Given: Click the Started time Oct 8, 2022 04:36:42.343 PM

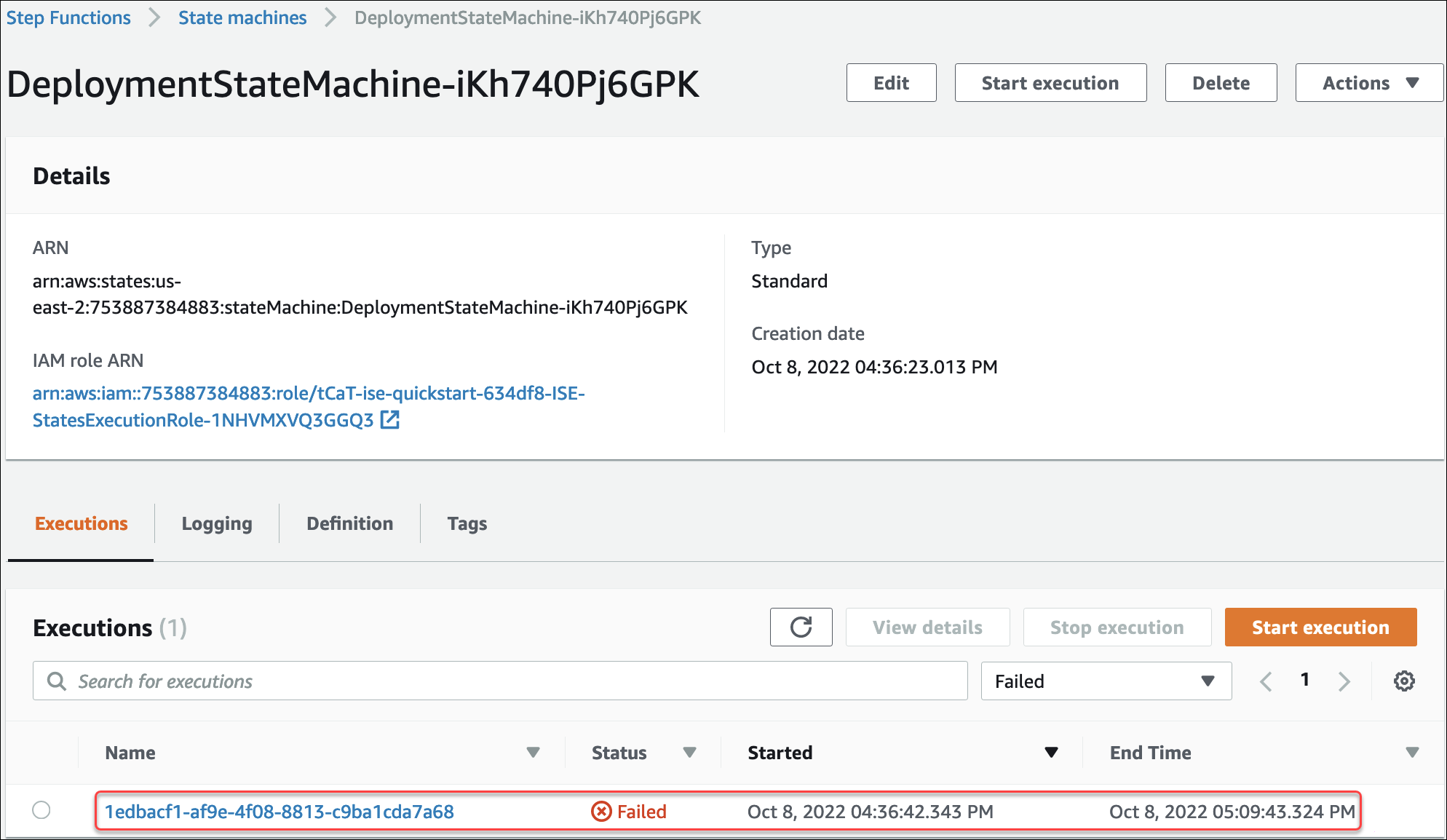Looking at the screenshot, I should click(870, 811).
